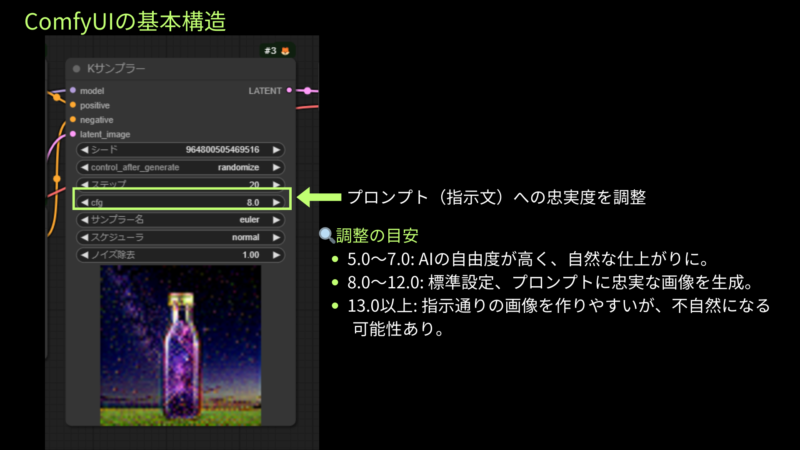Viewport: 800px width, 450px height.
Task: Click the negative input connector dot
Action: (73, 119)
